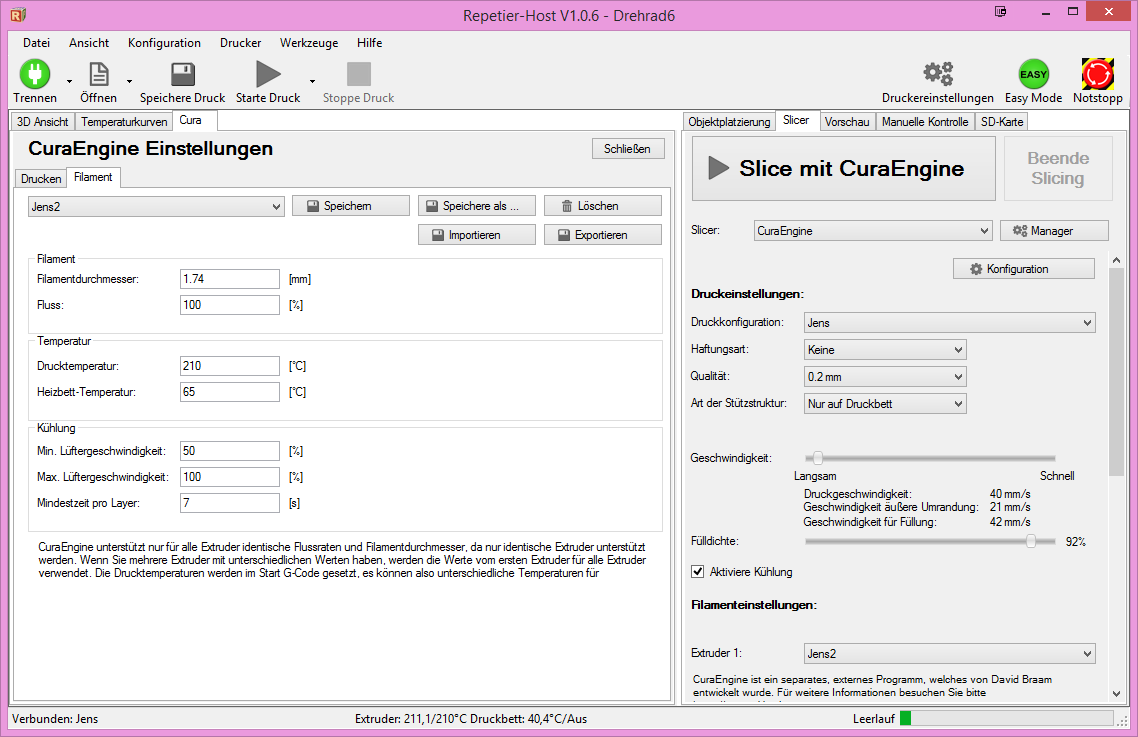Click the Exportieren button
The image size is (1138, 737).
(602, 235)
